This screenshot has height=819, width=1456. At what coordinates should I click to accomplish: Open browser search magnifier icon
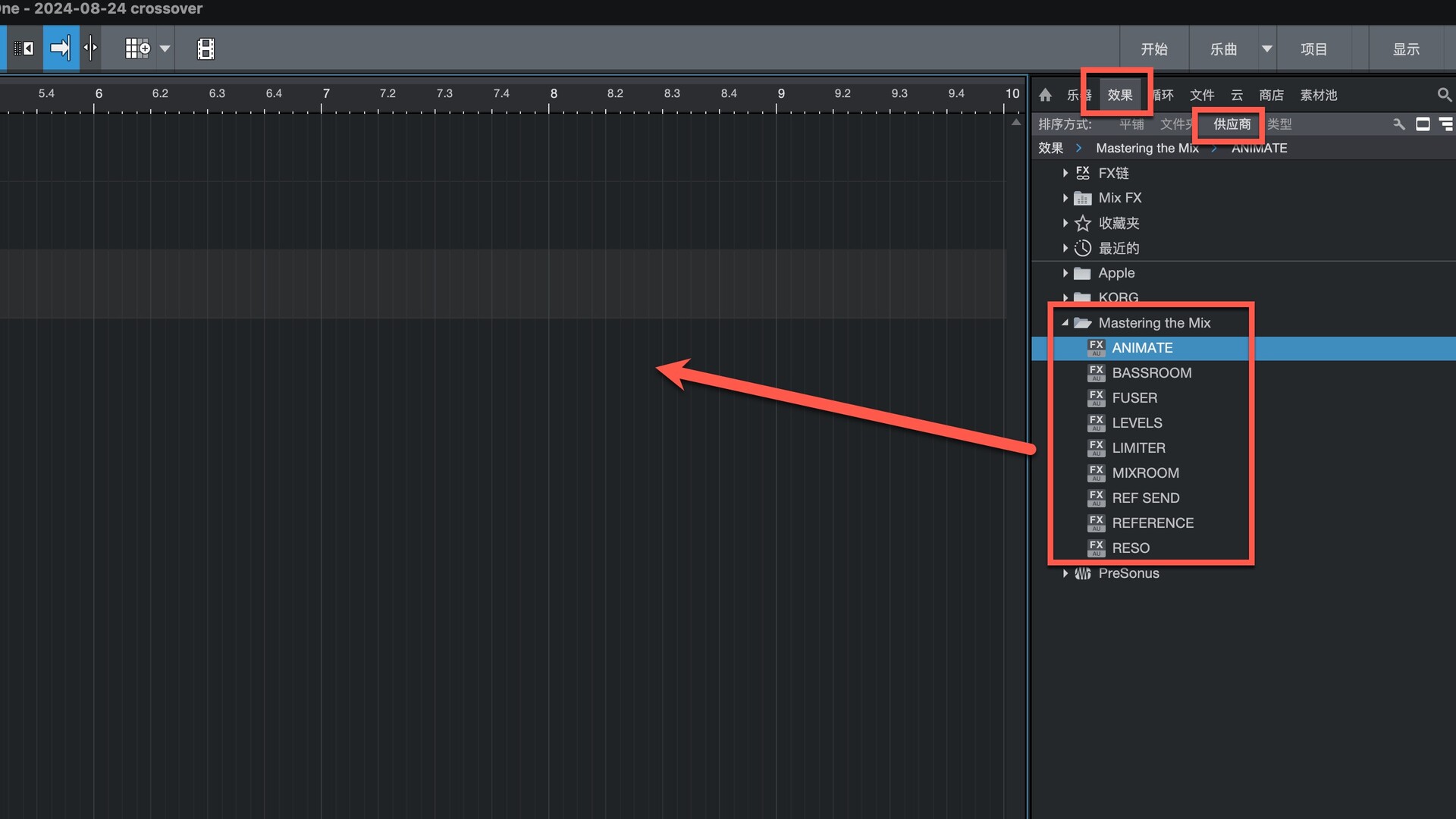(1444, 95)
